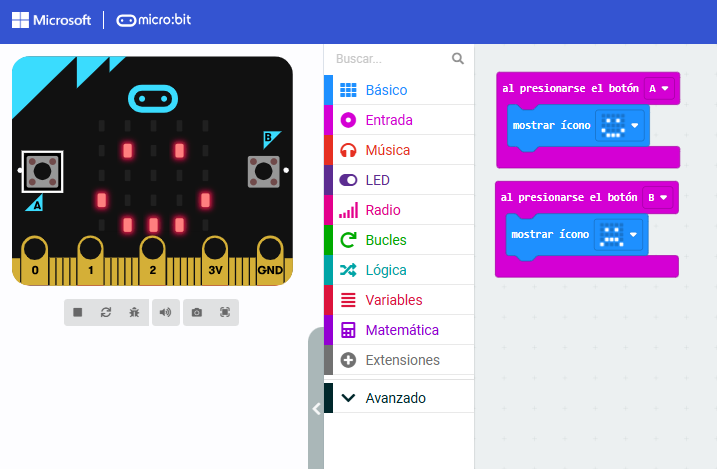This screenshot has height=469, width=717.
Task: Take a simulator screenshot with camera icon
Action: coord(197,312)
